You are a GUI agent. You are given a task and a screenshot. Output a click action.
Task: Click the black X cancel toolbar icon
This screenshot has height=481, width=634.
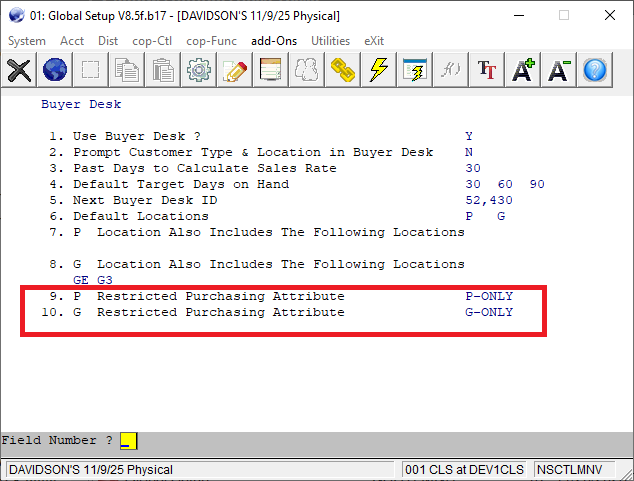pyautogui.click(x=20, y=70)
